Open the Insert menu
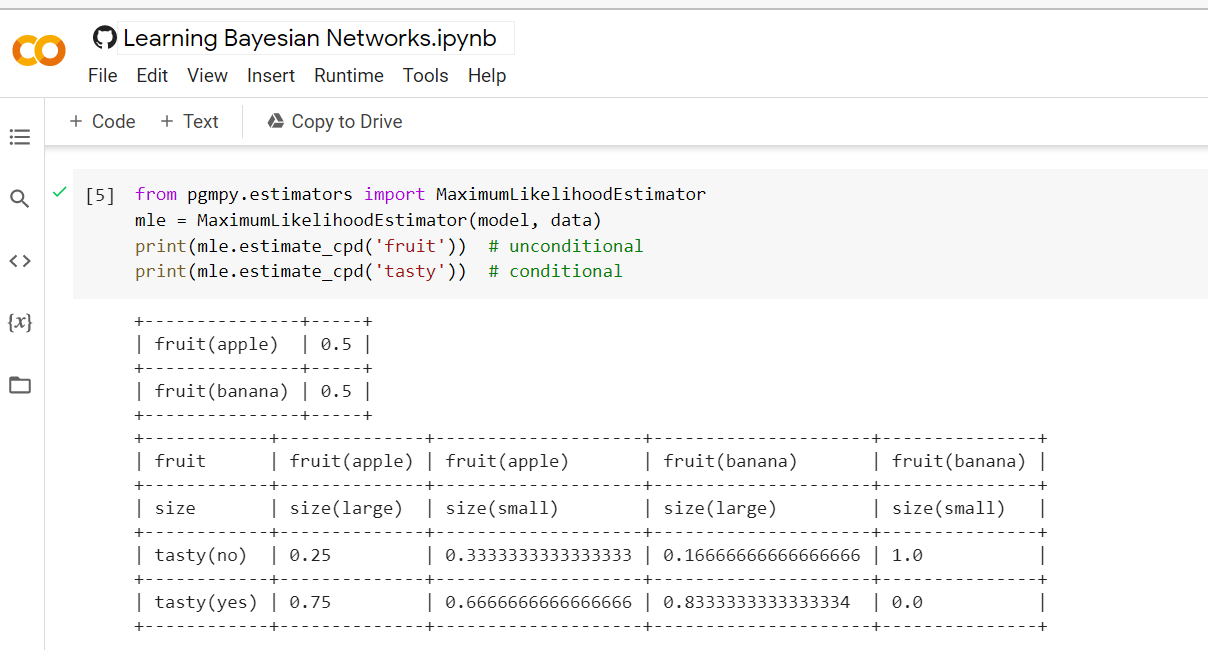 271,75
